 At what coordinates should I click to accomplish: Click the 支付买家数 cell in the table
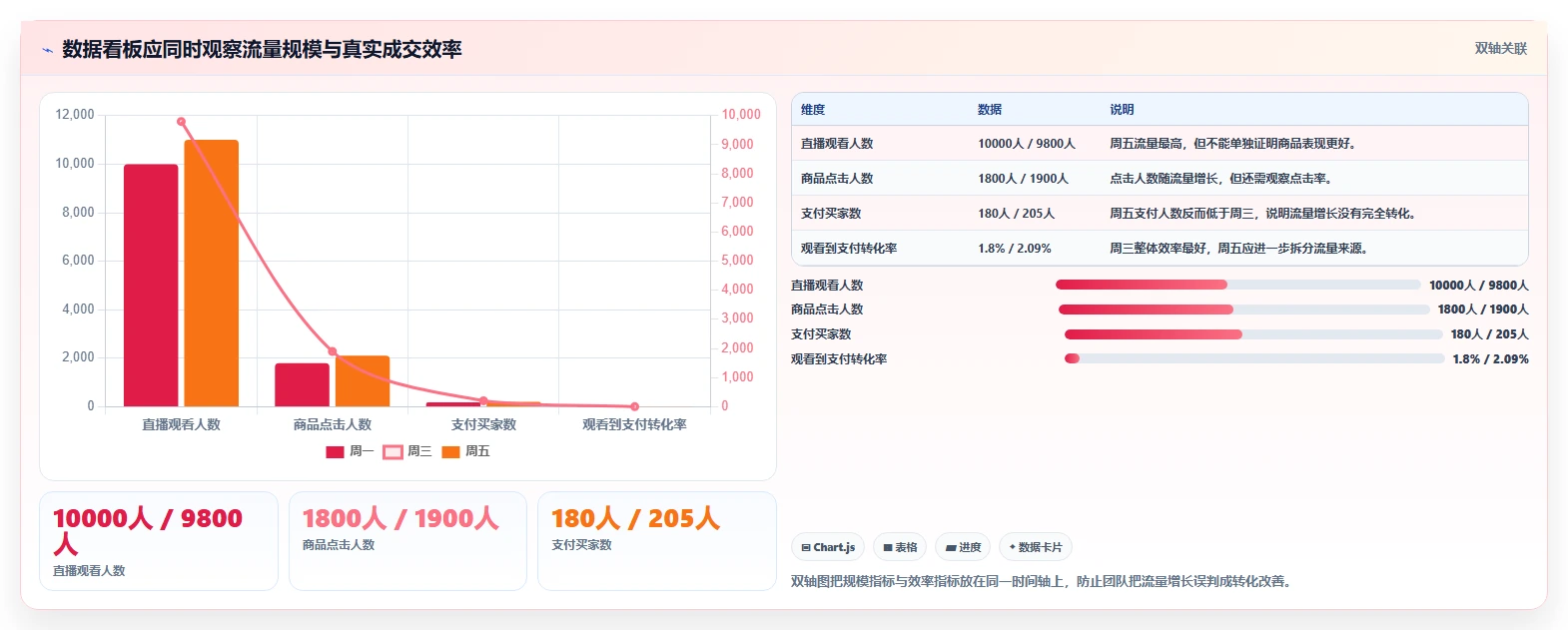click(831, 214)
